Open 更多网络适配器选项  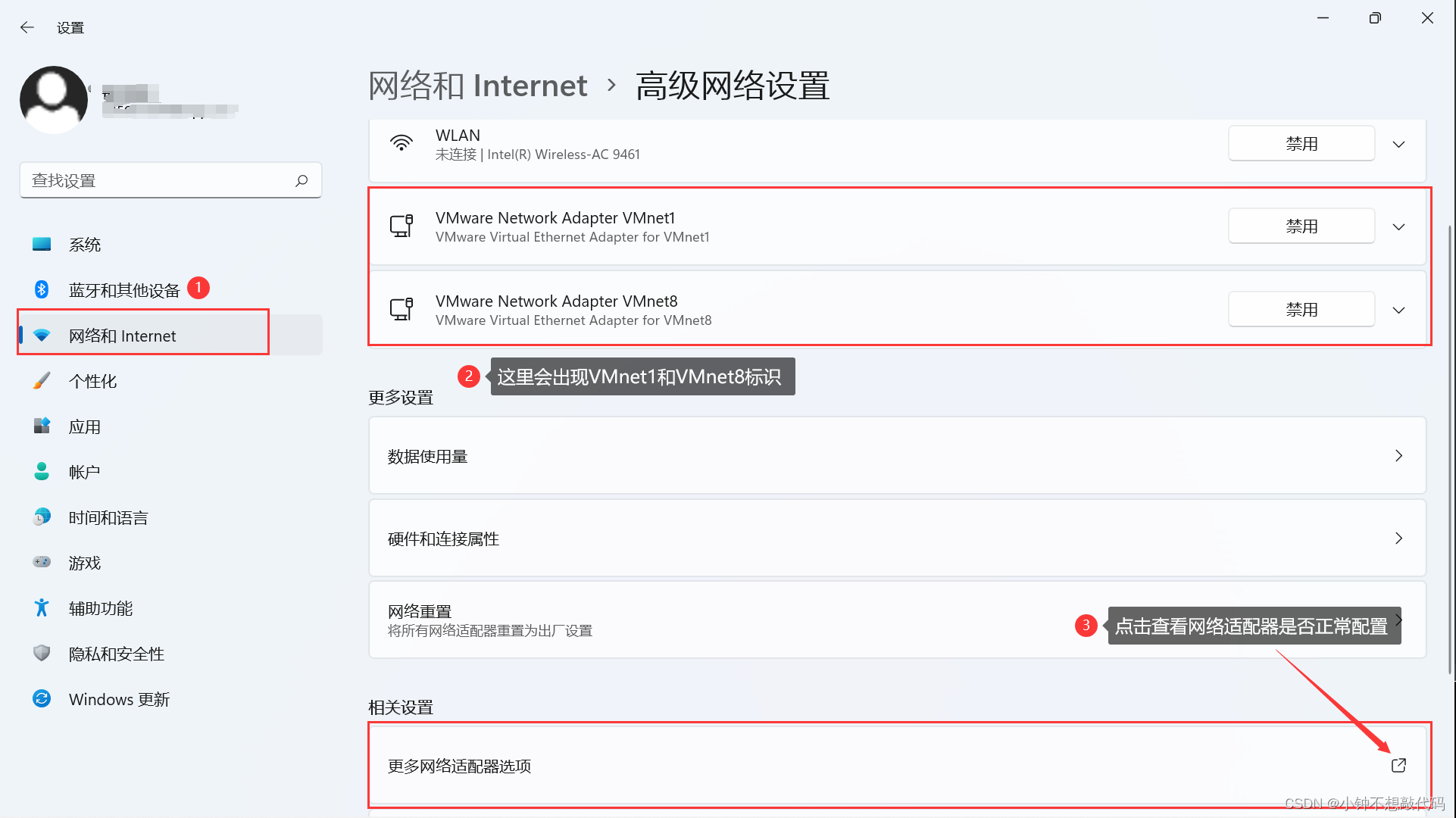click(x=898, y=765)
